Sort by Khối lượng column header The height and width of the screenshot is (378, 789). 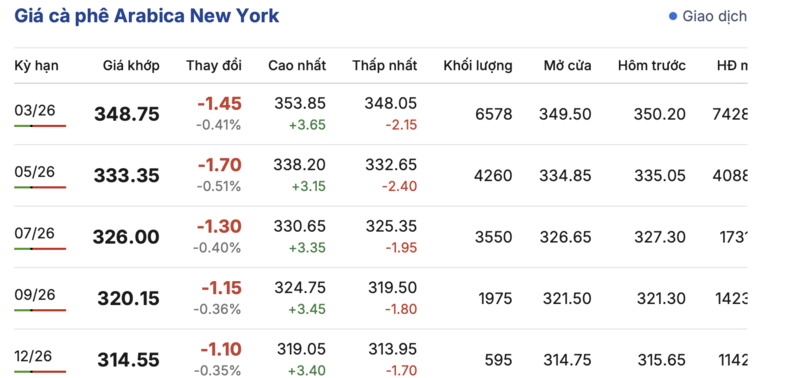tap(478, 65)
